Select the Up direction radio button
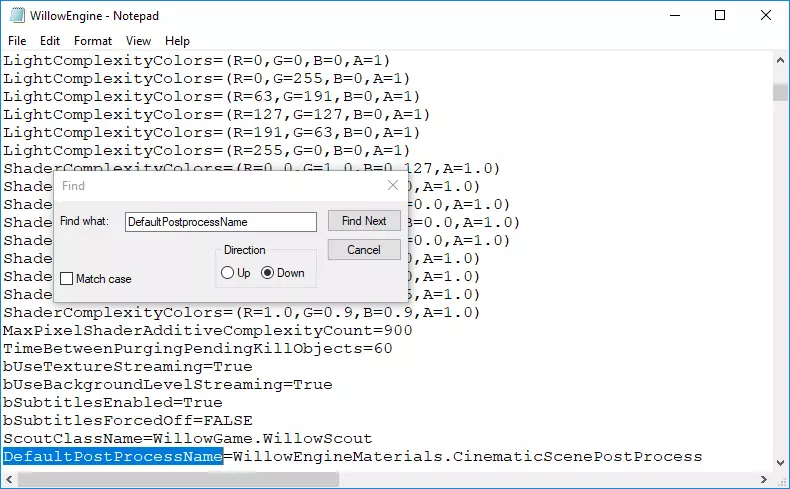Screen dimensions: 790x489 coord(227,273)
